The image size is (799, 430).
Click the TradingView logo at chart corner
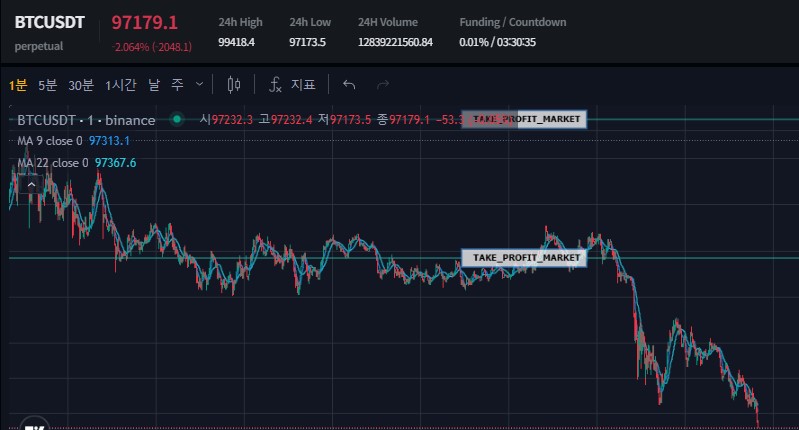click(x=35, y=424)
